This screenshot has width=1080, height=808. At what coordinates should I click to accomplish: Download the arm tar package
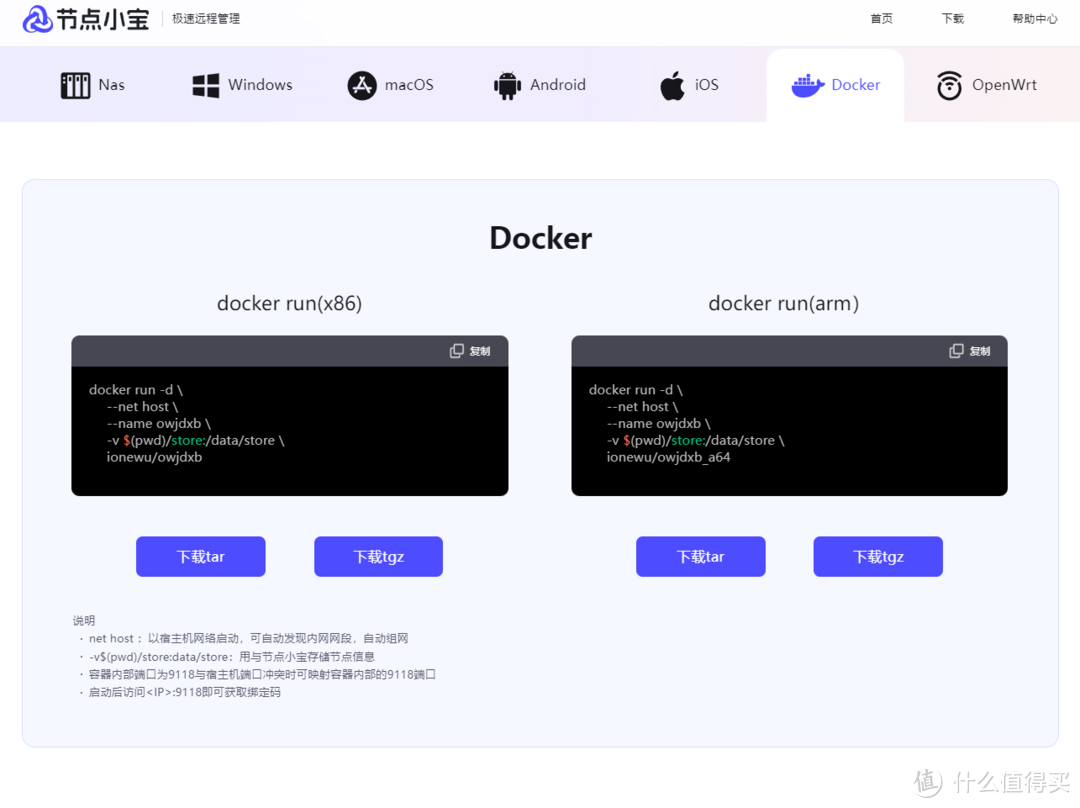pyautogui.click(x=700, y=557)
